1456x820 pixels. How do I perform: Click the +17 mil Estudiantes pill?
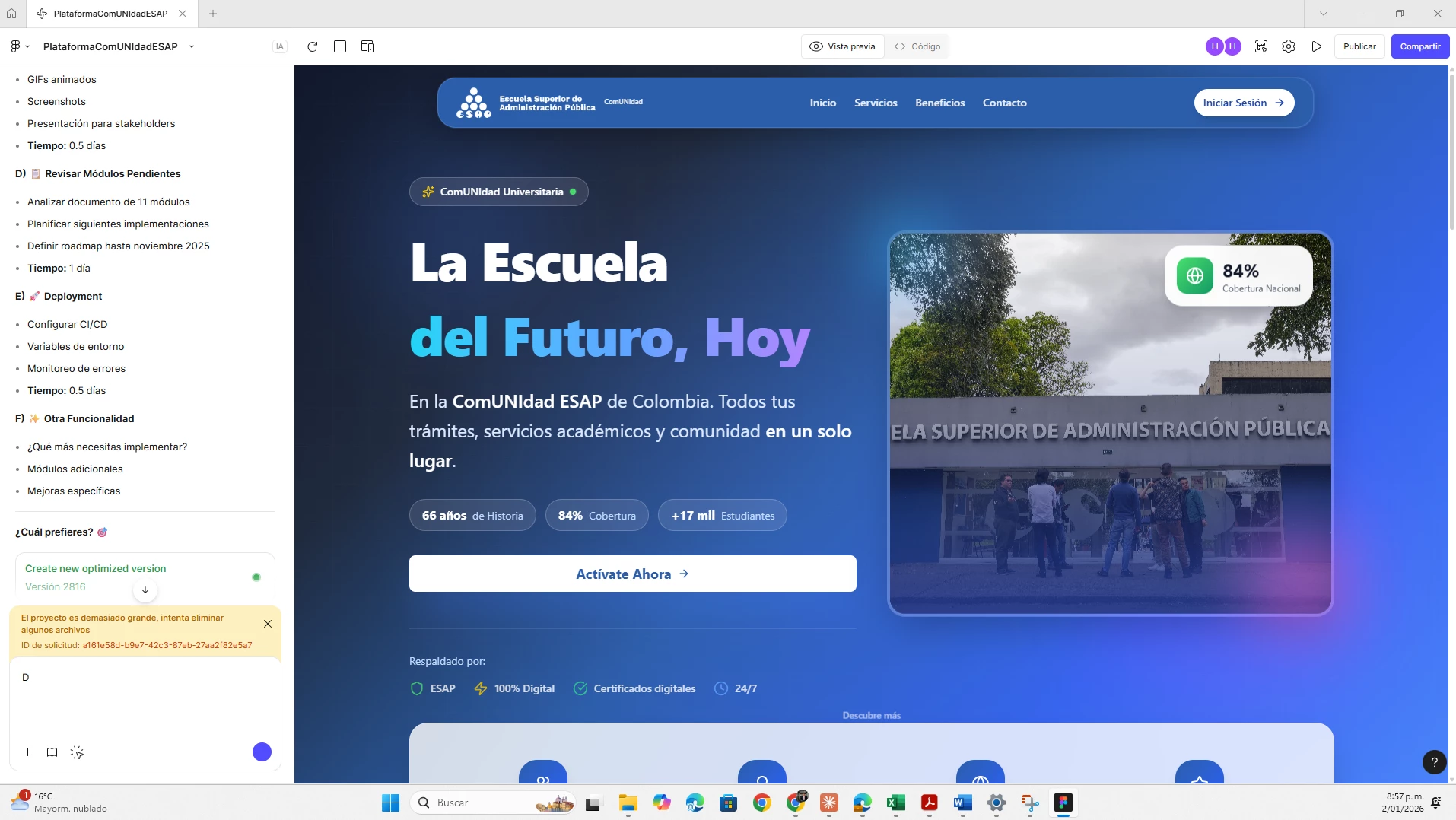(722, 515)
